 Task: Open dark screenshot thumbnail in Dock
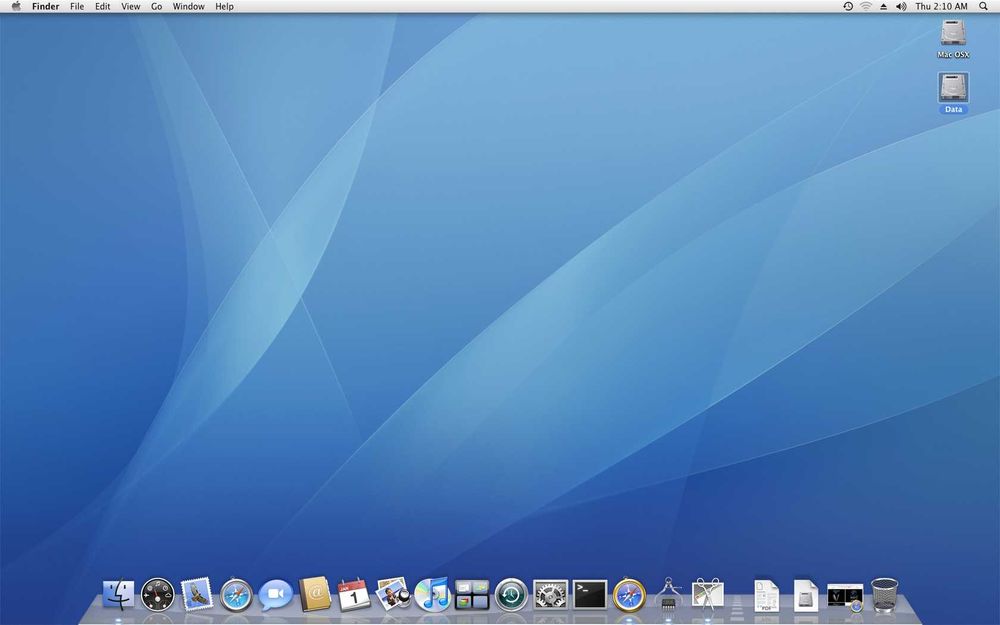click(845, 597)
